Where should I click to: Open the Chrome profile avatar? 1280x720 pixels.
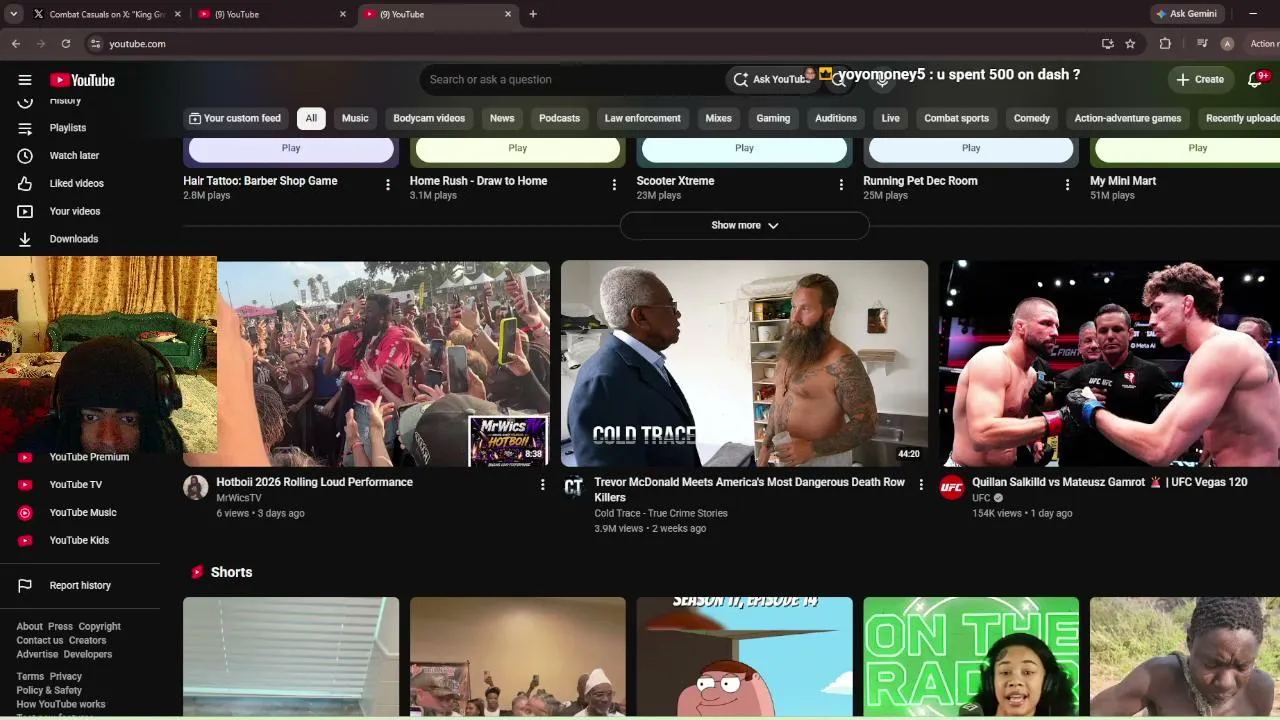tap(1227, 44)
